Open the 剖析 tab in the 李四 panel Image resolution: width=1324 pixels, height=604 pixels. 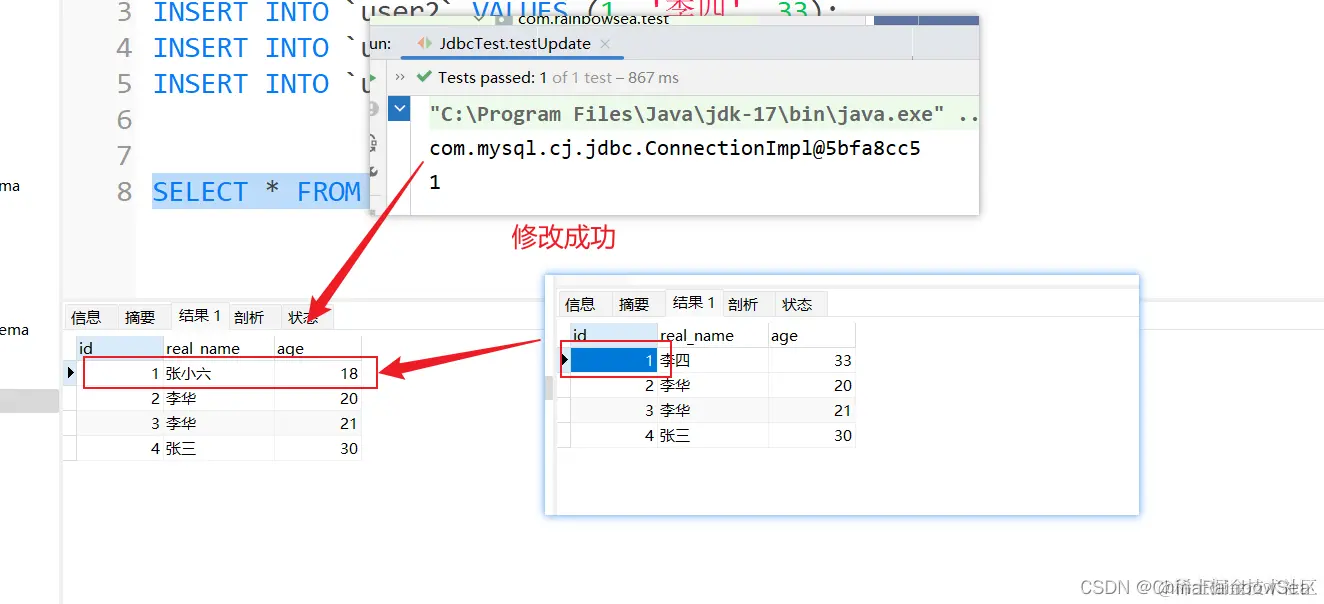743,304
